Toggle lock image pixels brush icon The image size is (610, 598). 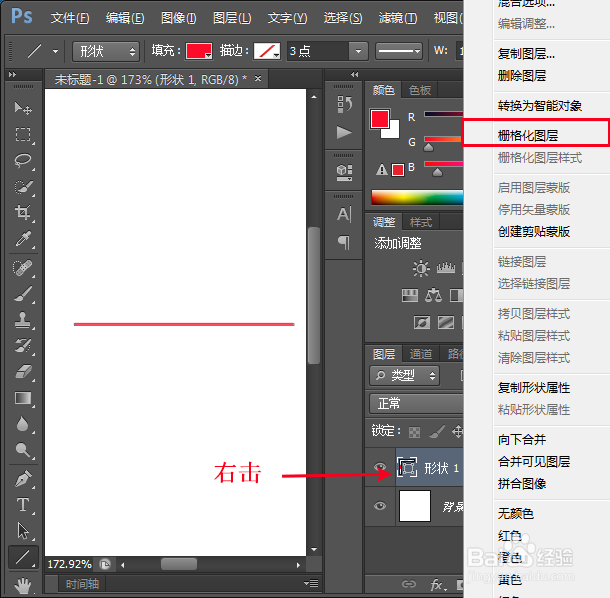pos(436,431)
